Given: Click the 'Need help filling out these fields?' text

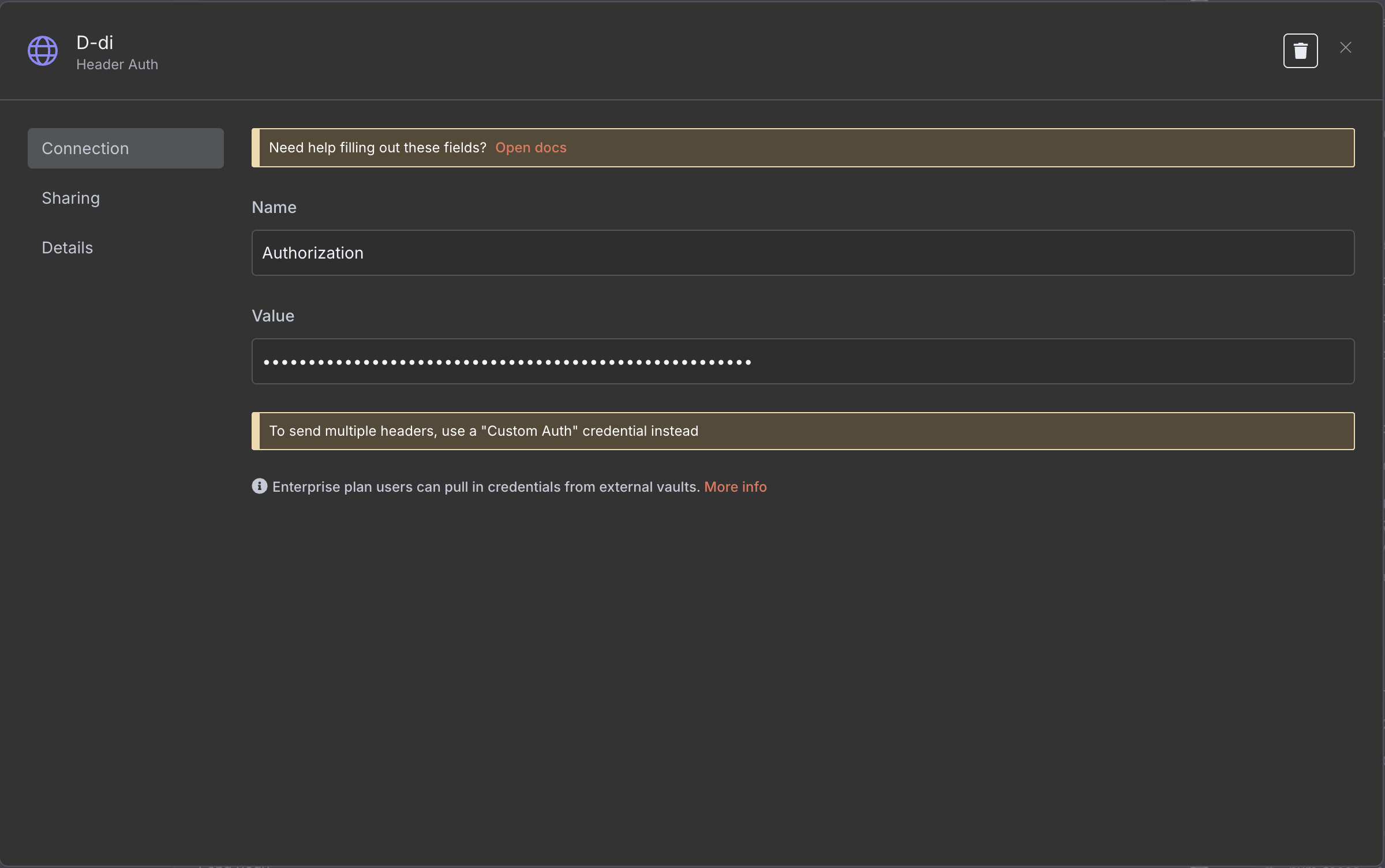Looking at the screenshot, I should [377, 148].
